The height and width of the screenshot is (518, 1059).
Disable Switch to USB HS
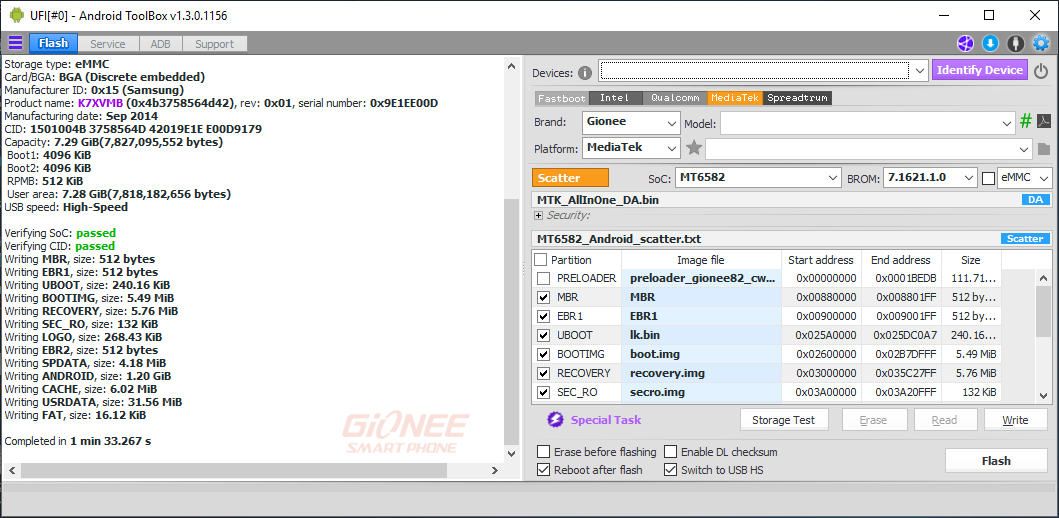click(x=670, y=470)
